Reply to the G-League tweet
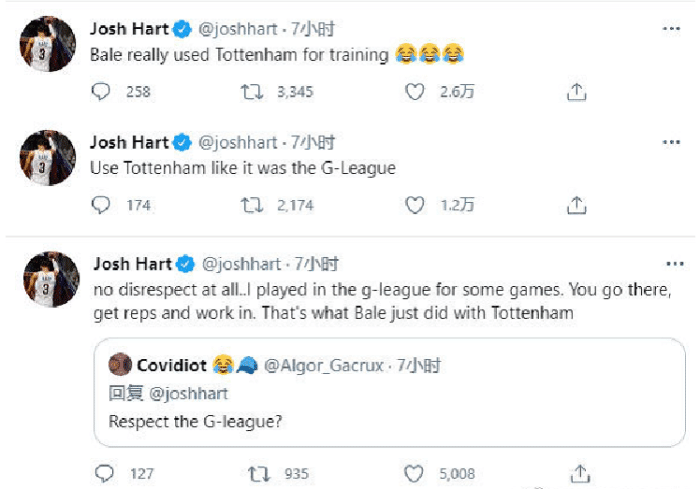The image size is (700, 489). pos(101,205)
